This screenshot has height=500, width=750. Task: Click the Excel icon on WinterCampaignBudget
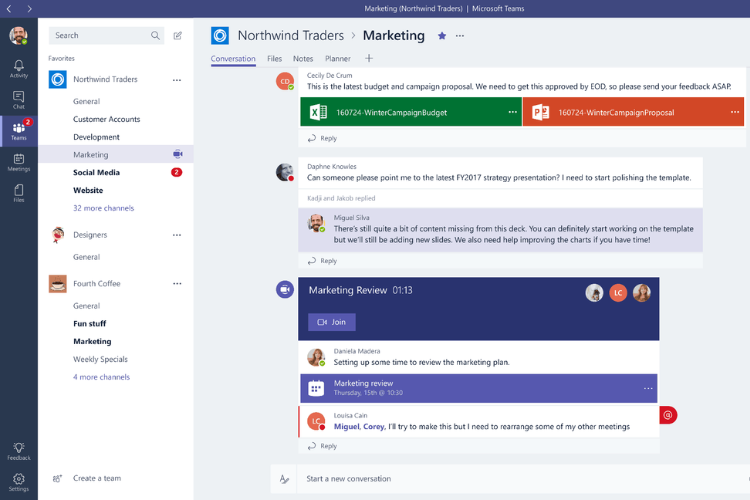(318, 112)
